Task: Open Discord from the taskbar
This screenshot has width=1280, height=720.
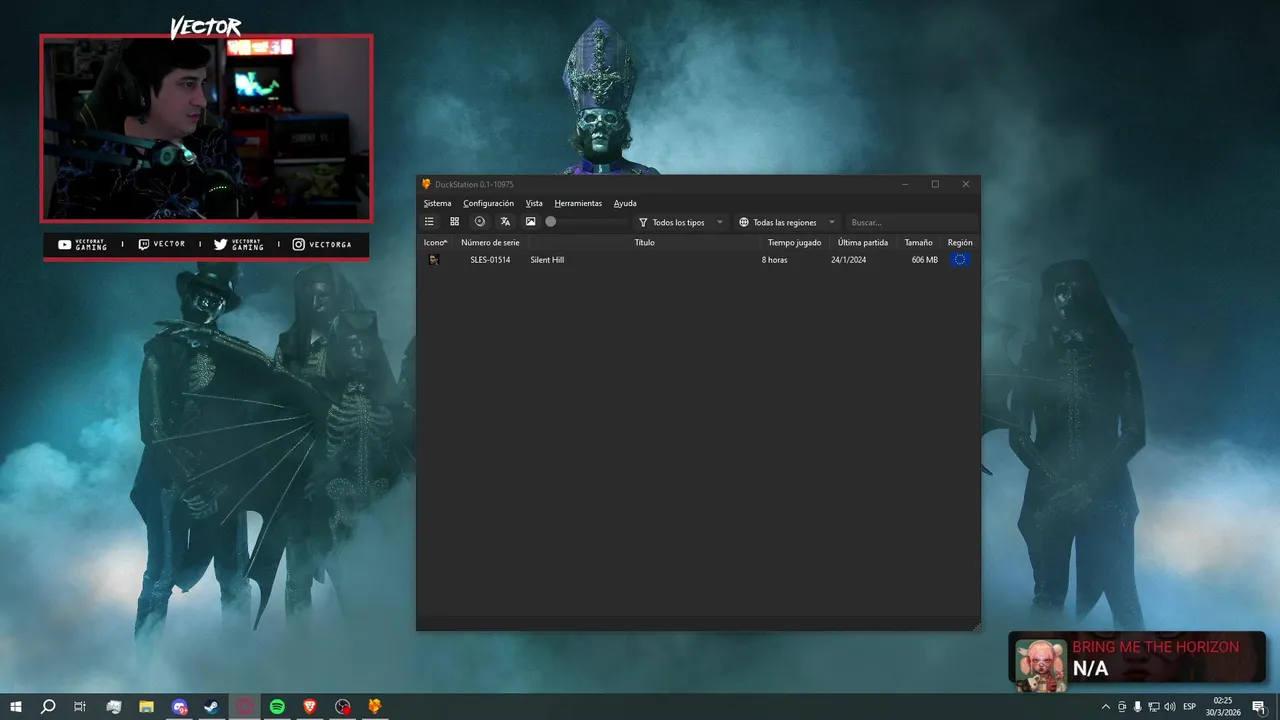Action: click(179, 706)
